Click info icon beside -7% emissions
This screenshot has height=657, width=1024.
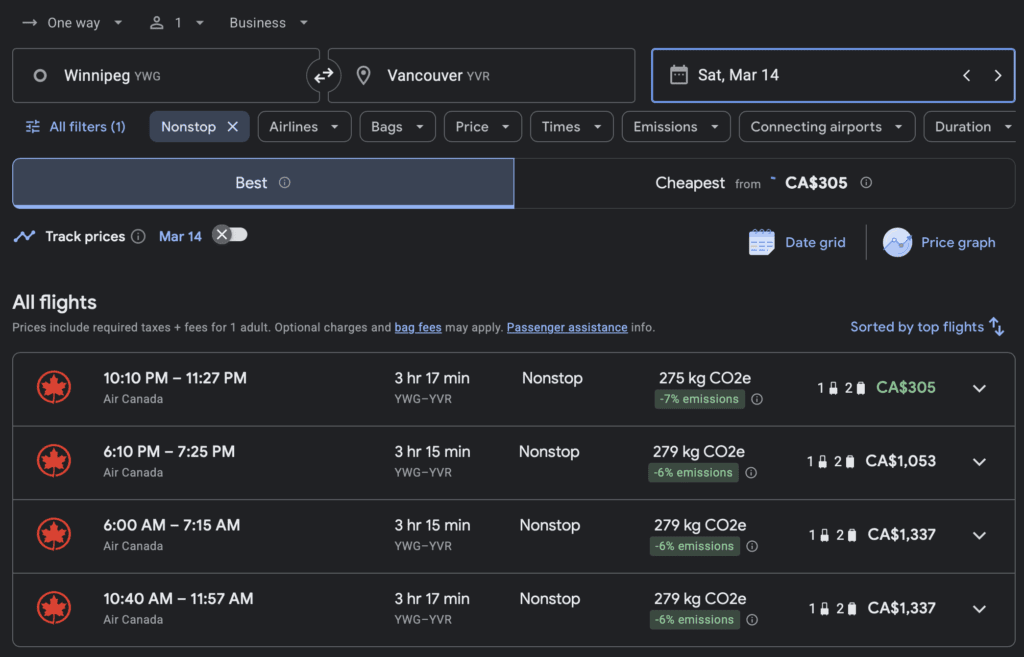(x=757, y=399)
